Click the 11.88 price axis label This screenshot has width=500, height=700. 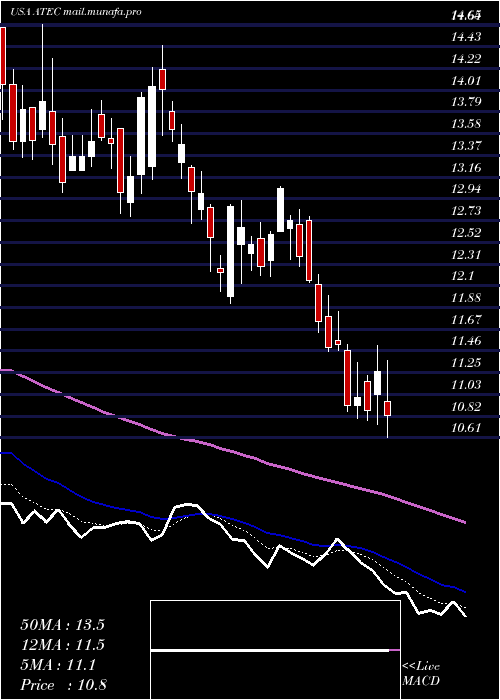[x=466, y=298]
